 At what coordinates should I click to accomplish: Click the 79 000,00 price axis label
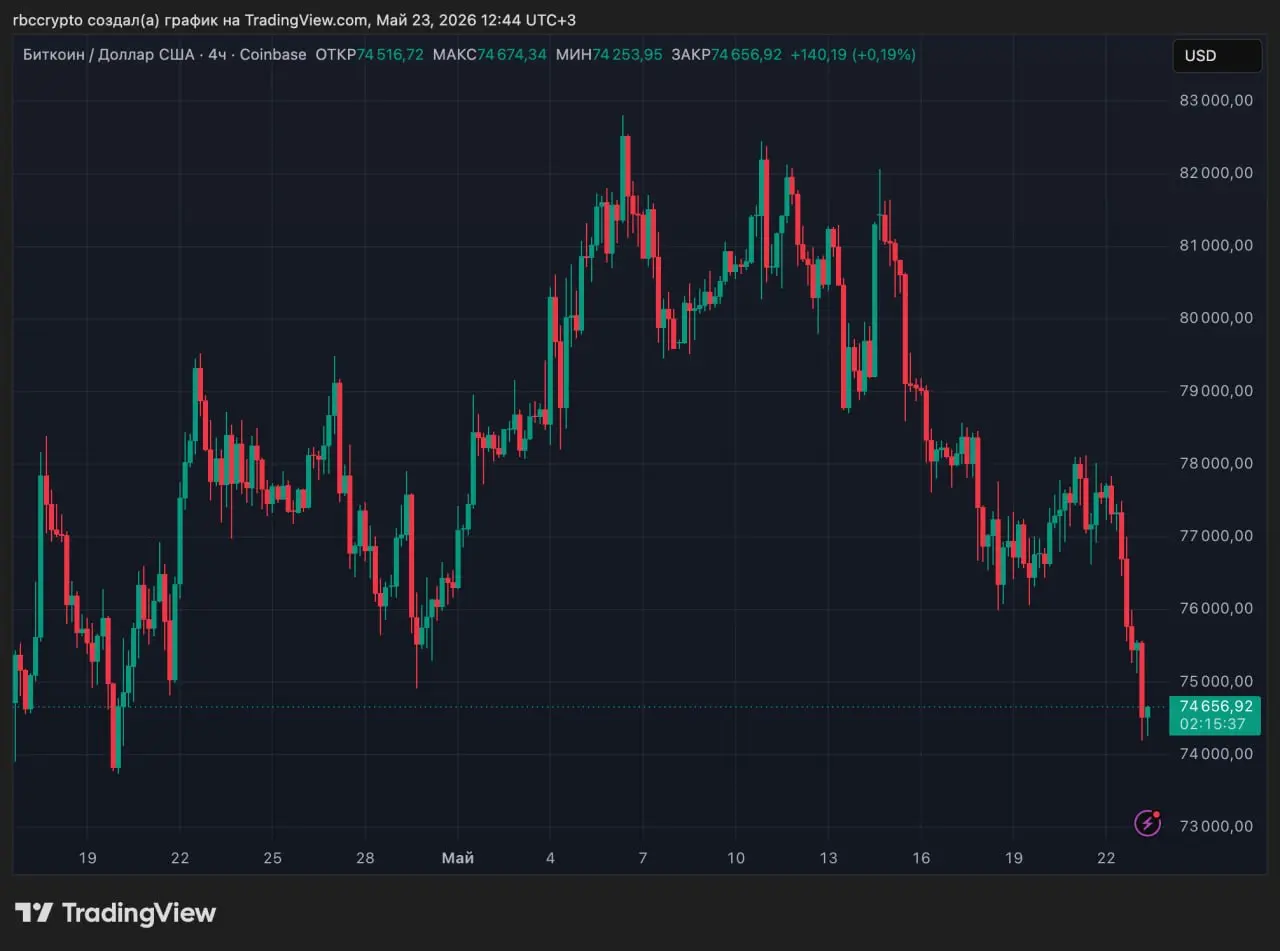1216,391
